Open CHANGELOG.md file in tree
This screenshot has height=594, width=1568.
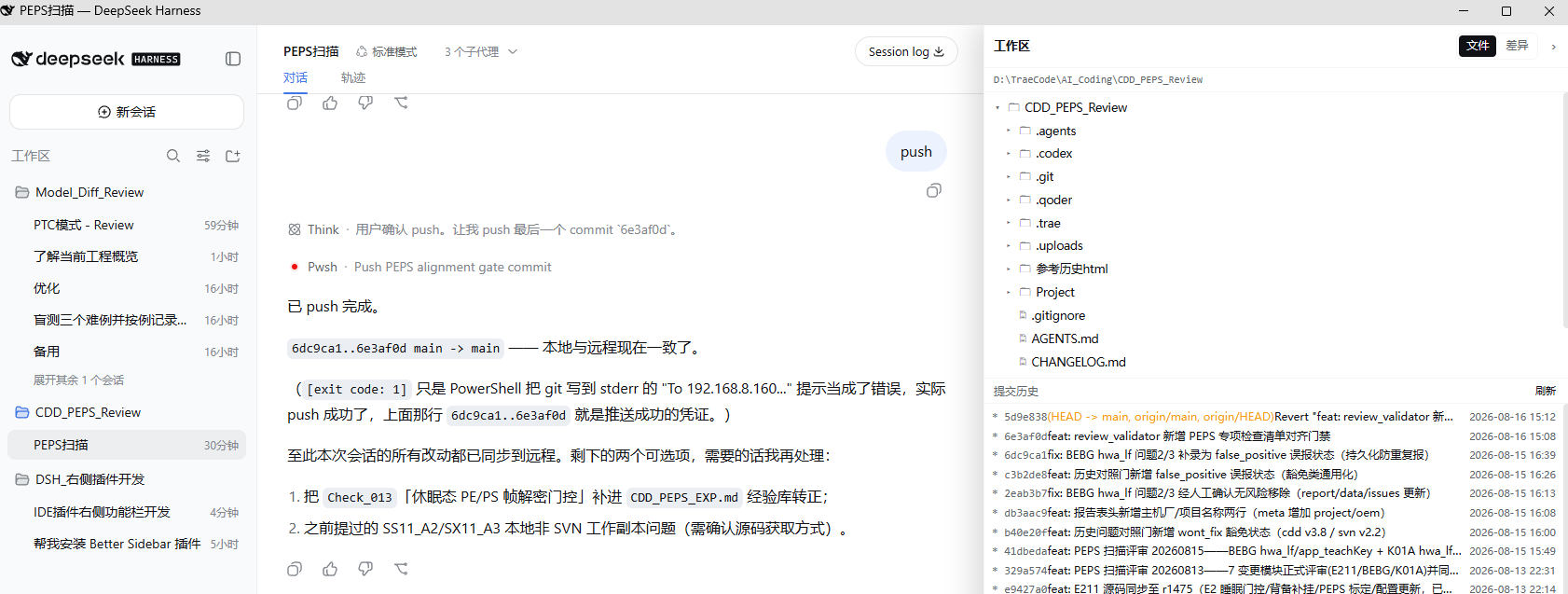pyautogui.click(x=1078, y=362)
